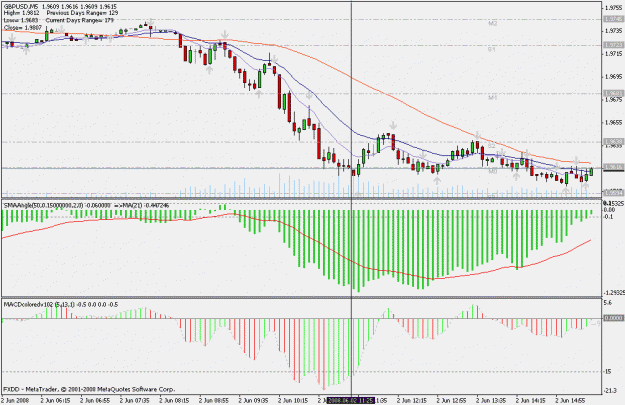Click the vertical crosshair line in price chart
The image size is (625, 405).
351,100
